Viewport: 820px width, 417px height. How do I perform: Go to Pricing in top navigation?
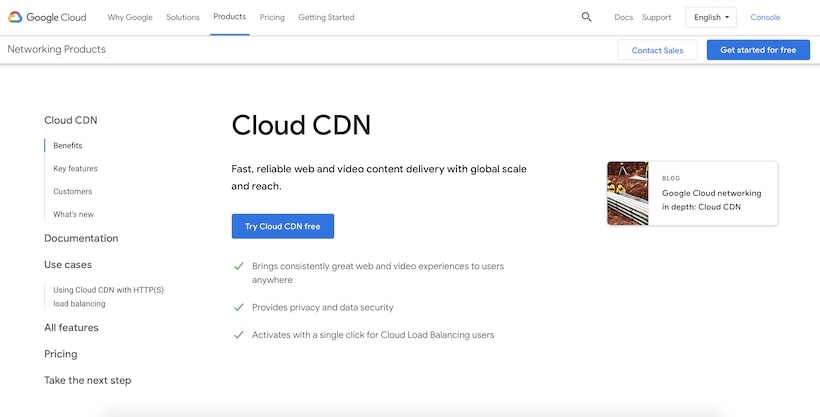272,17
